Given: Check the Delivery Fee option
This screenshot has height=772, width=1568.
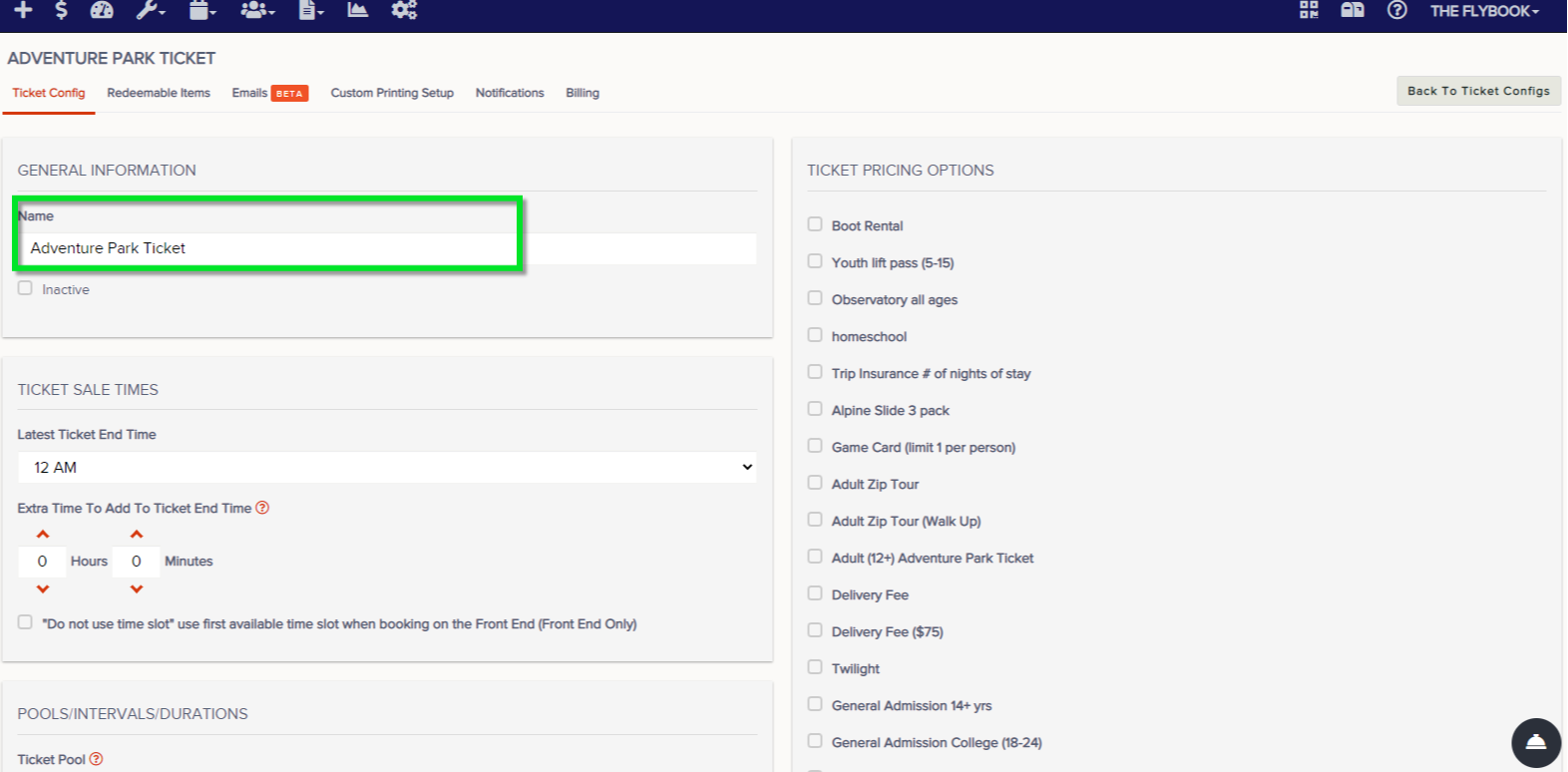Looking at the screenshot, I should pos(815,593).
